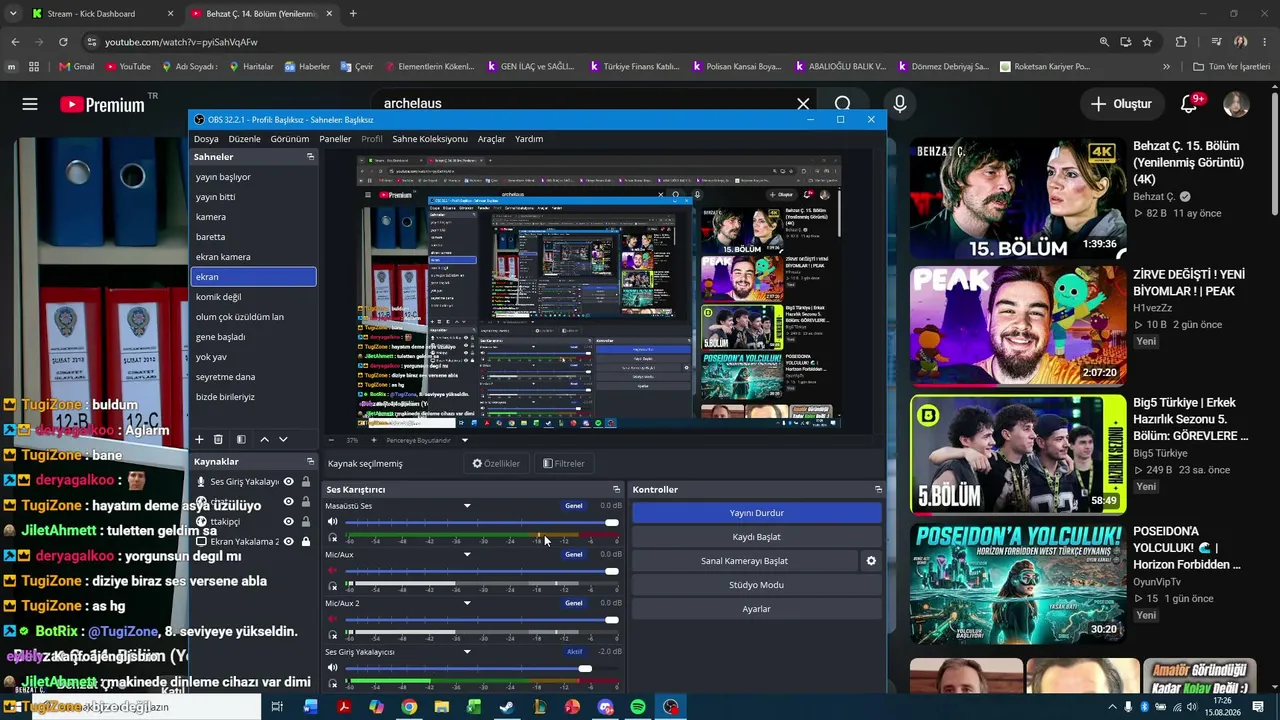Hide the Ses Giriş Yakalayıcısı source
This screenshot has width=1280, height=720.
click(288, 482)
